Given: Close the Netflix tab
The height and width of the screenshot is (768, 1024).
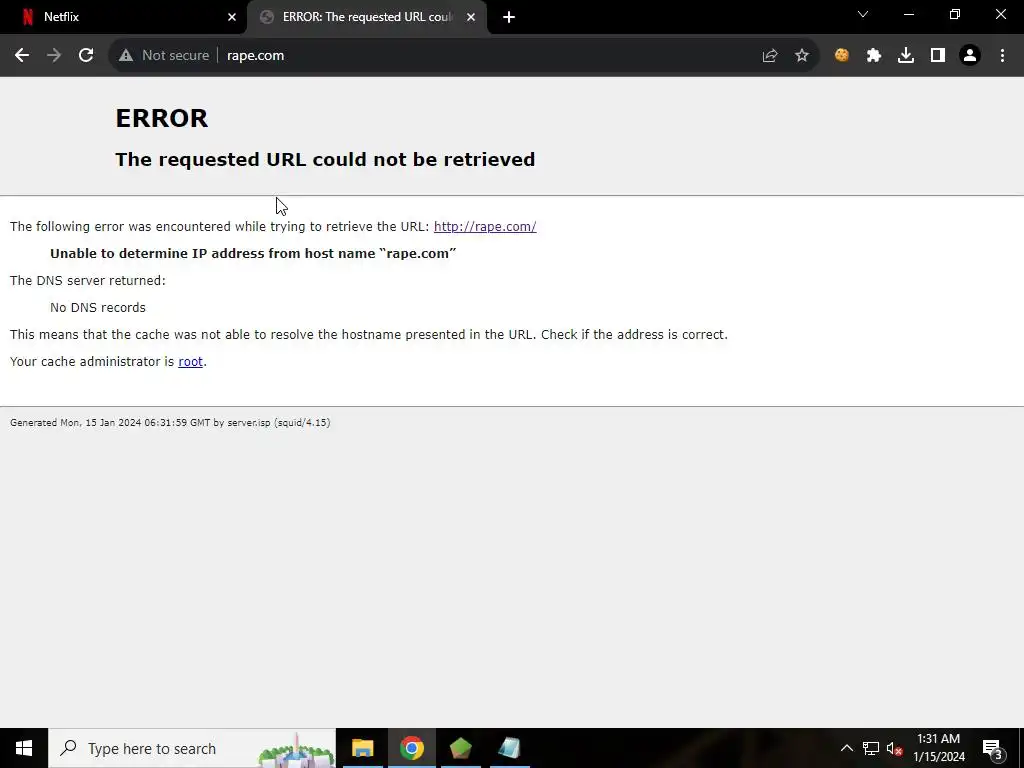Looking at the screenshot, I should (x=232, y=17).
